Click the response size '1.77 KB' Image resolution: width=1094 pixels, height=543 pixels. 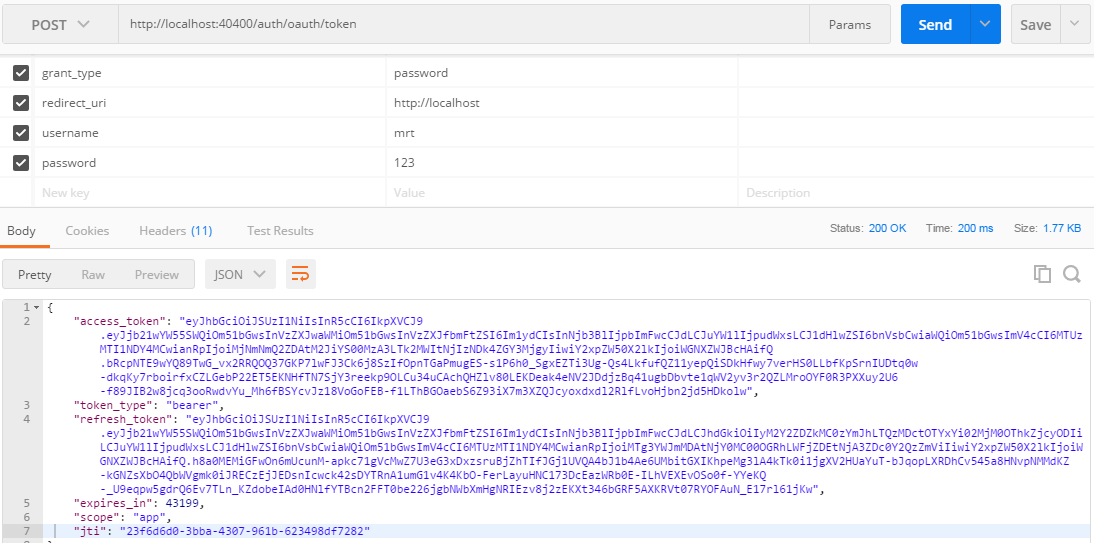pyautogui.click(x=1062, y=228)
